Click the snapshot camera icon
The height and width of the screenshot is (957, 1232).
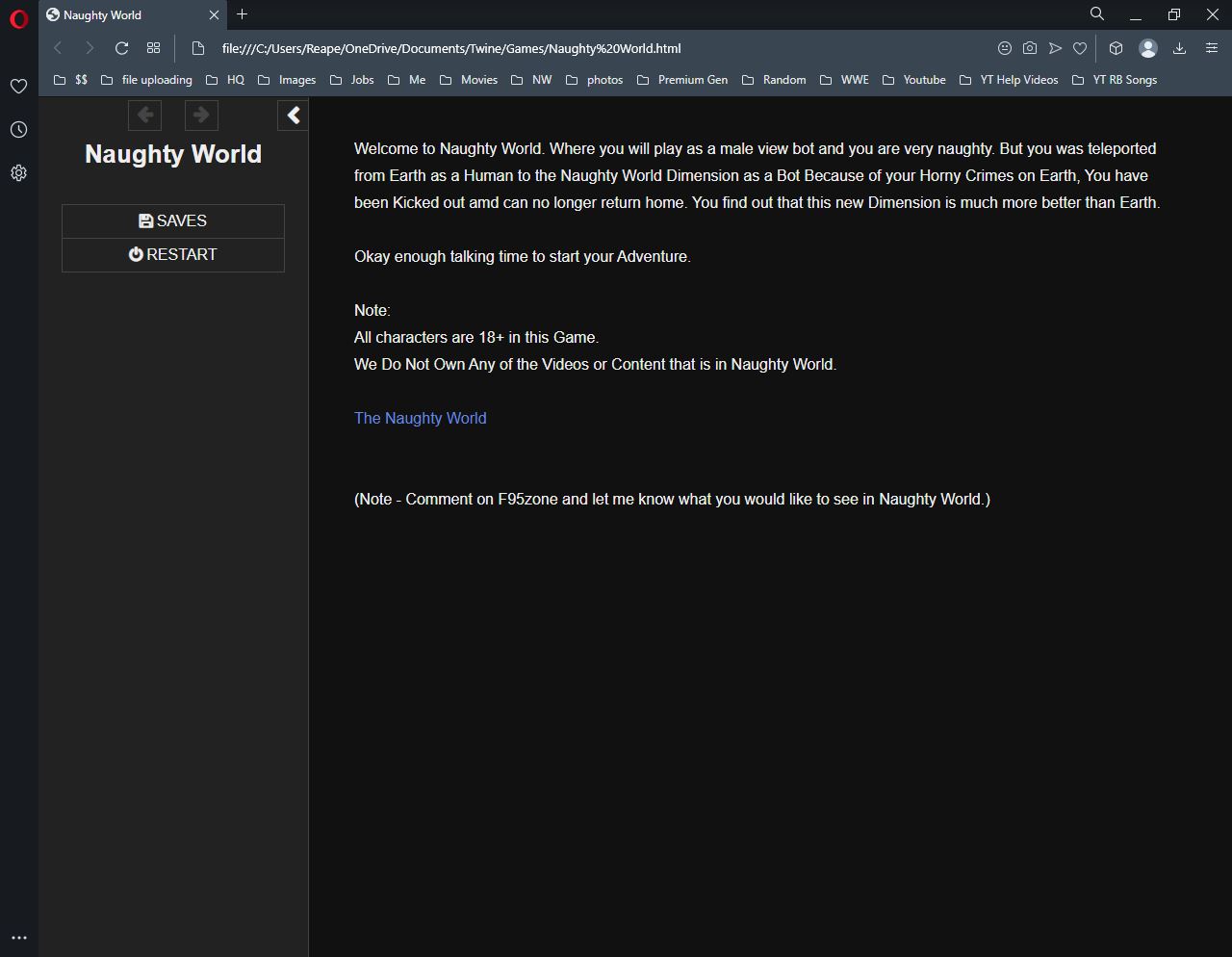point(1030,48)
